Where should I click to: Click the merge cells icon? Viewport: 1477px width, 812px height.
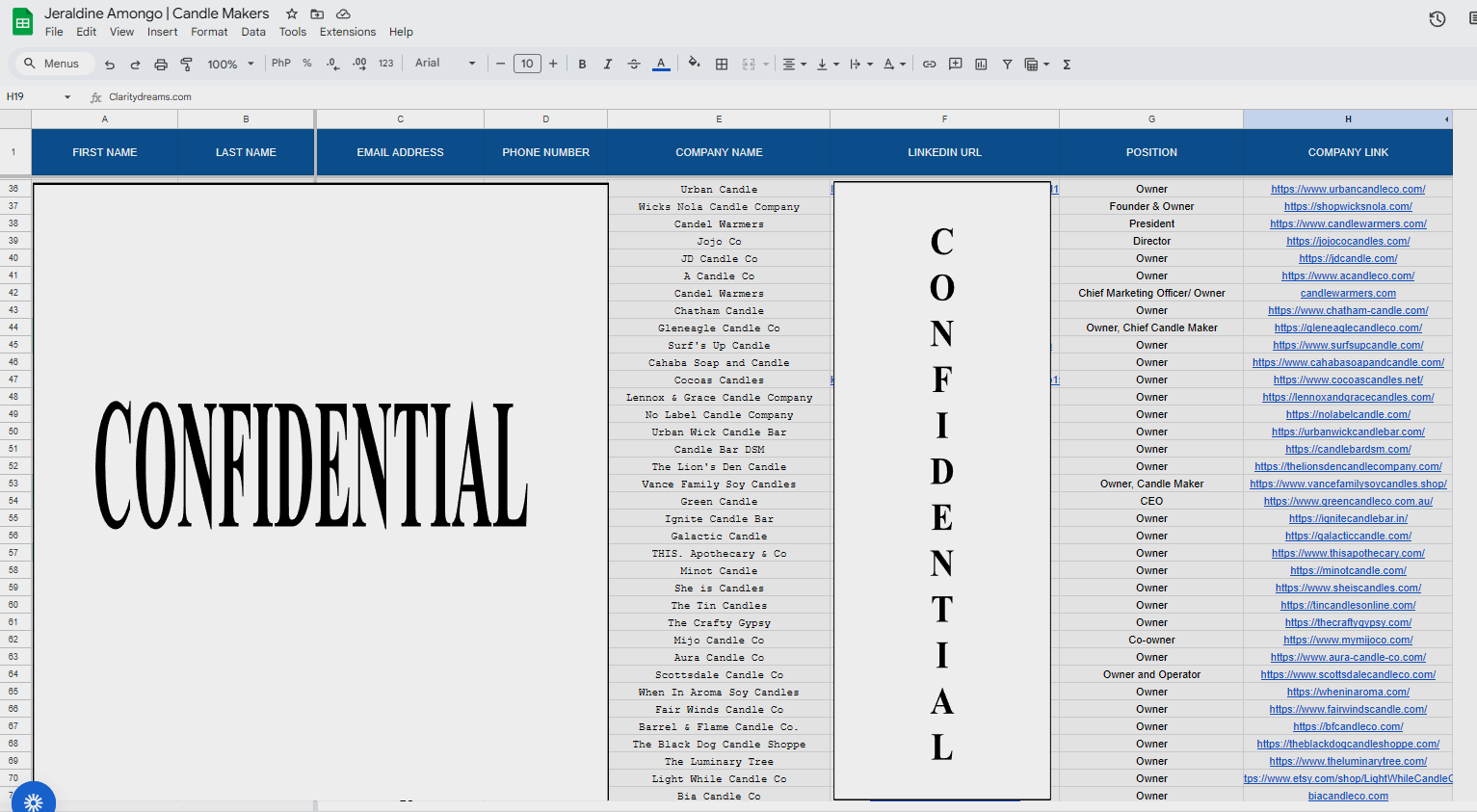(749, 65)
